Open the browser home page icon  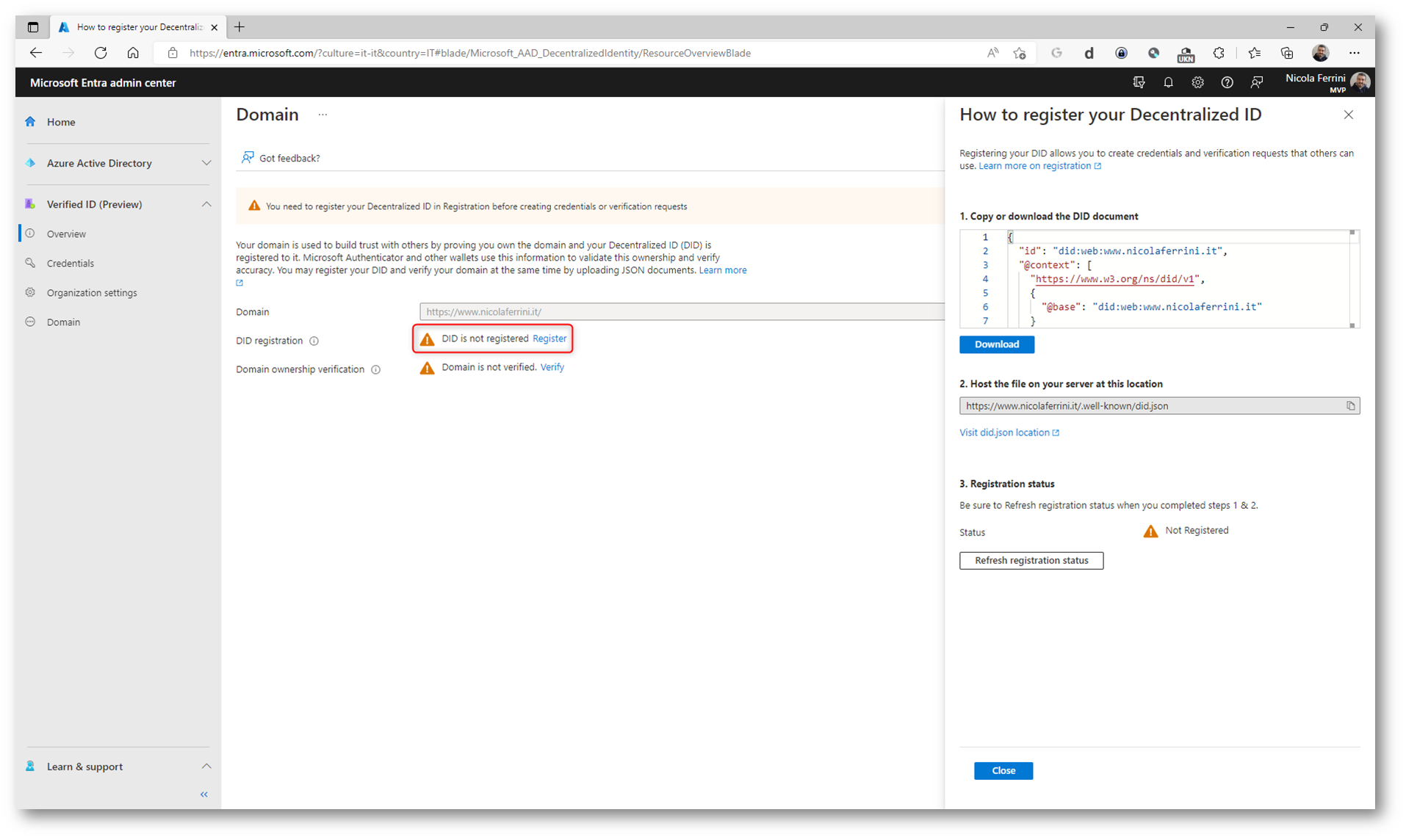[133, 53]
